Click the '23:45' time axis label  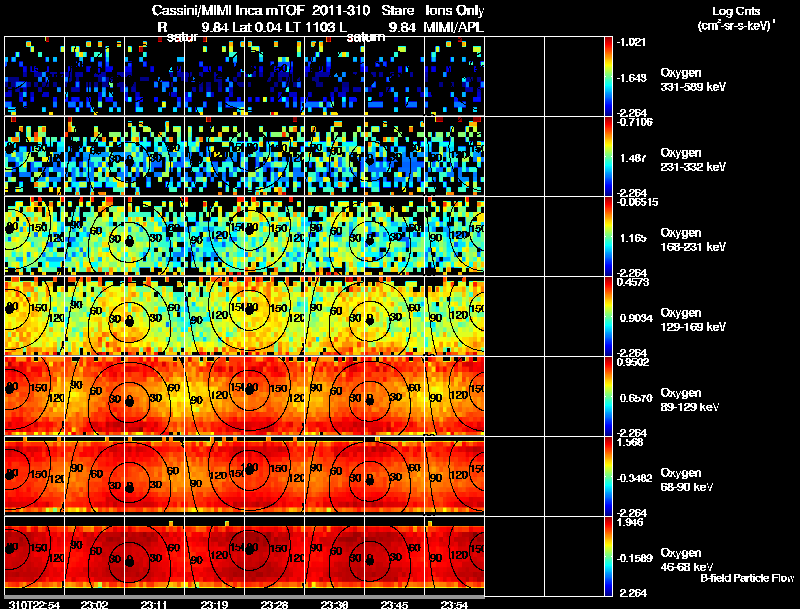pos(394,605)
